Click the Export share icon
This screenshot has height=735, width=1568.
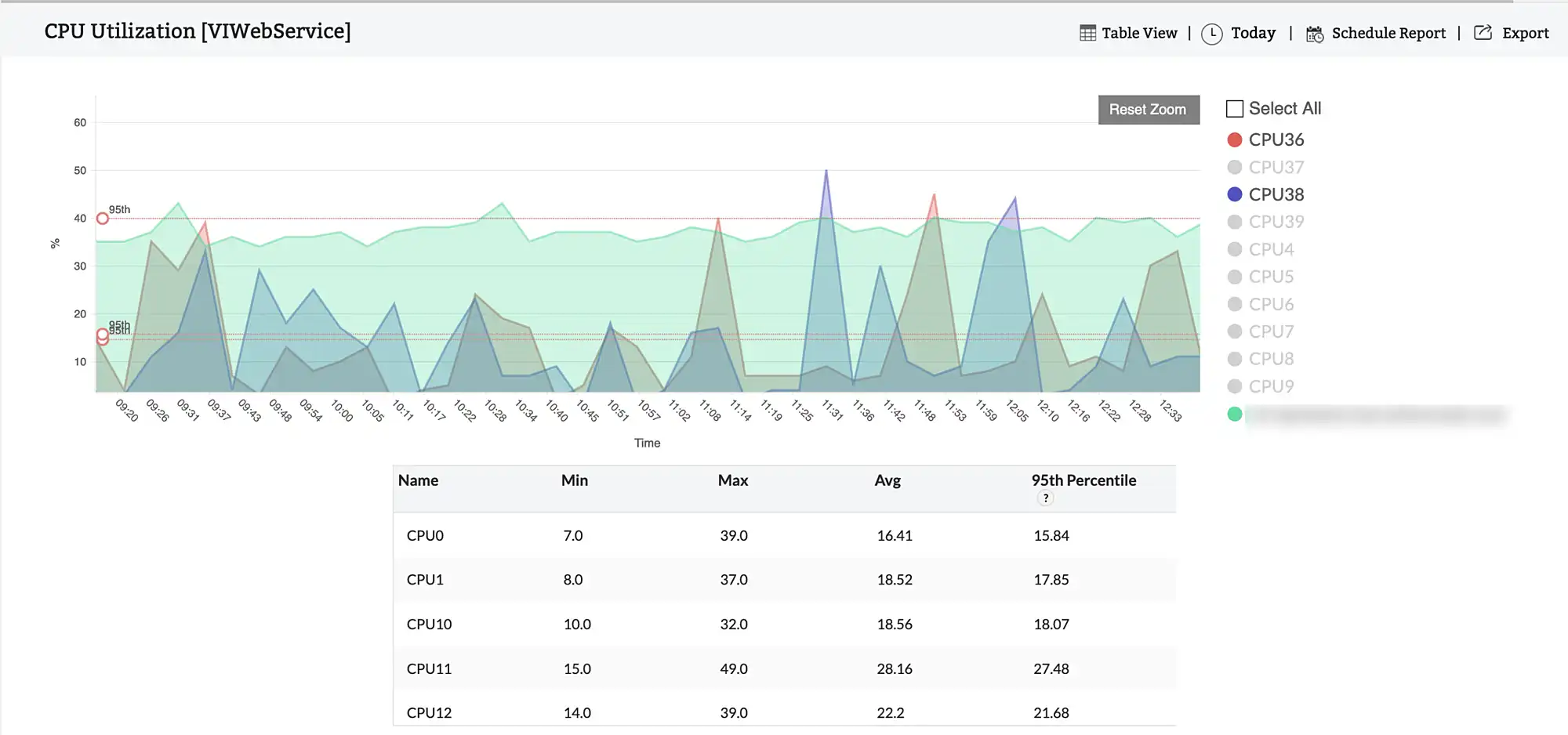pos(1482,32)
